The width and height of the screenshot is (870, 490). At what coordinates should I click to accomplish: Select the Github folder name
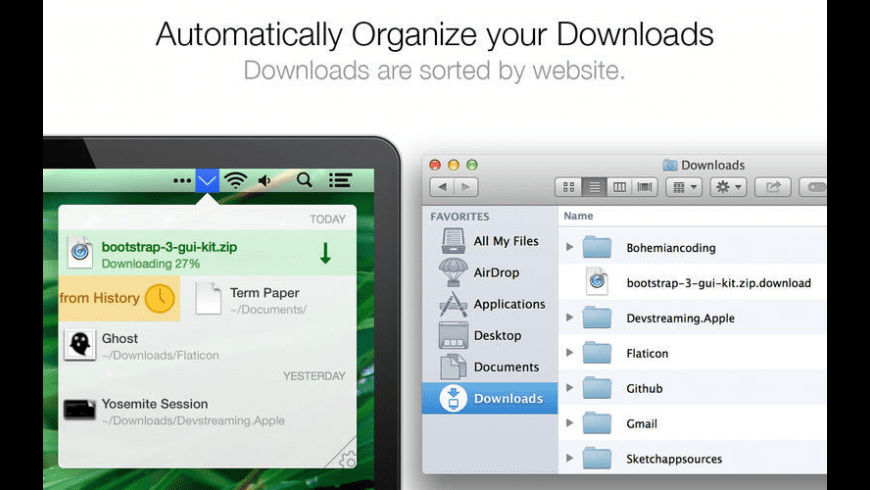(x=644, y=388)
